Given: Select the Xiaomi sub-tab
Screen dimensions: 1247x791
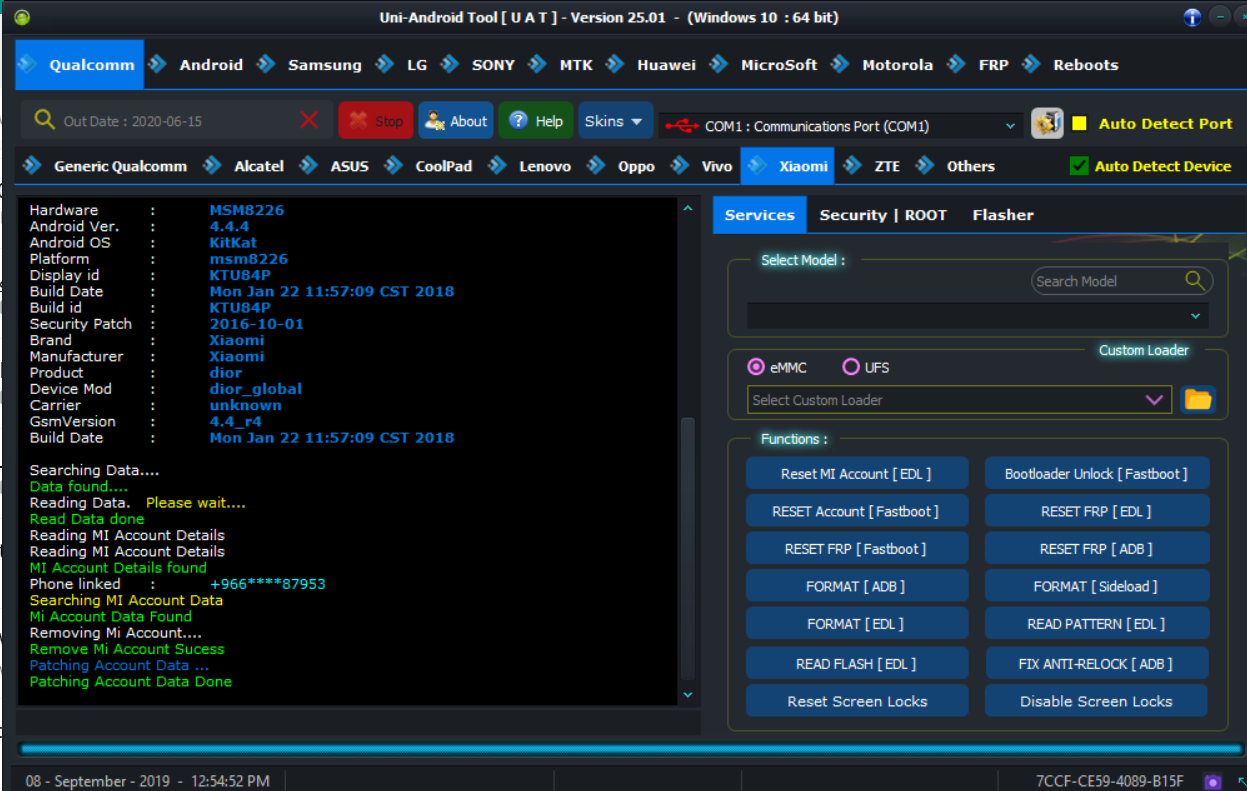Looking at the screenshot, I should (x=788, y=166).
